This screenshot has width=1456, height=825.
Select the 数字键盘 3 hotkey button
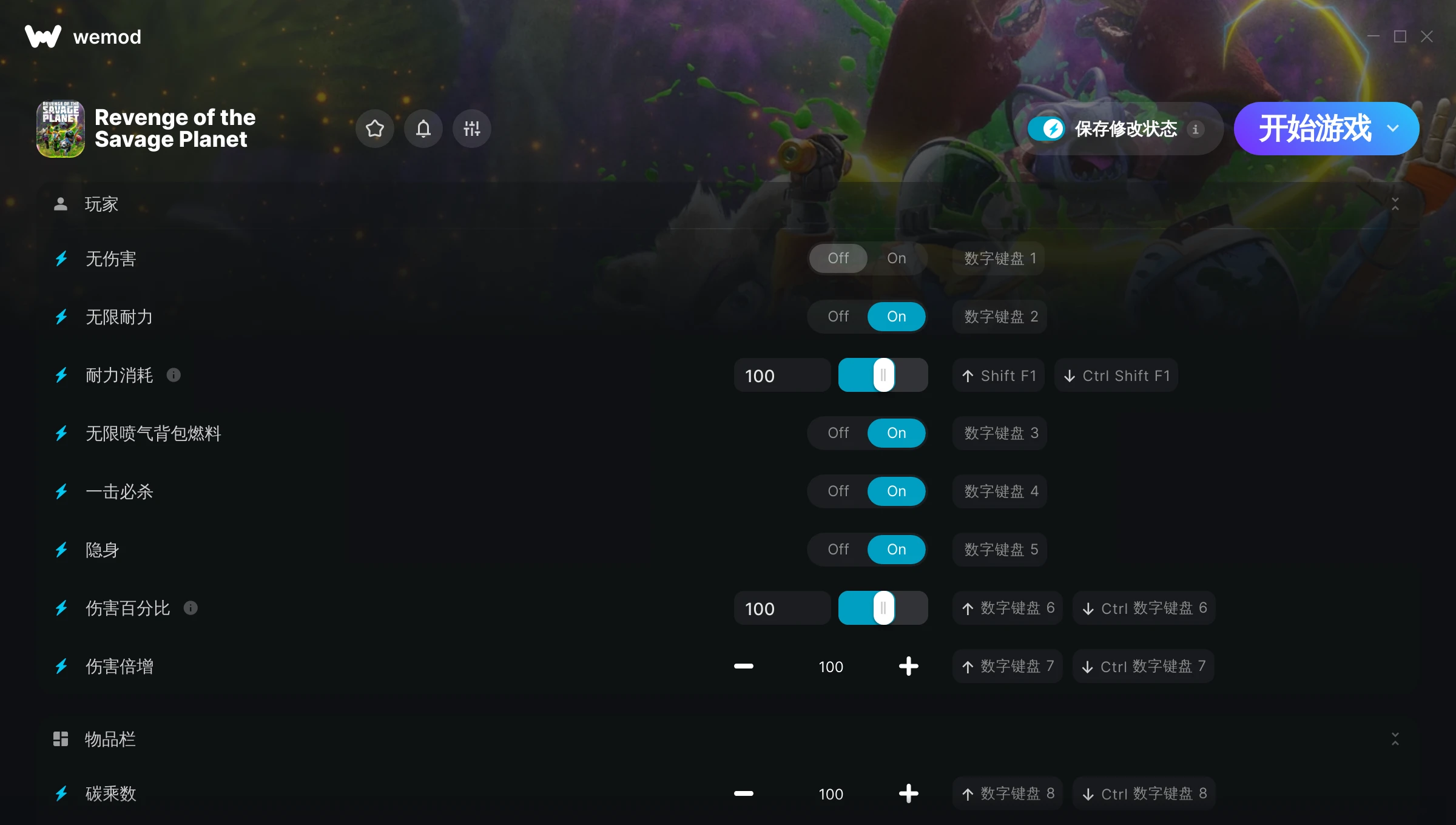pos(1000,433)
